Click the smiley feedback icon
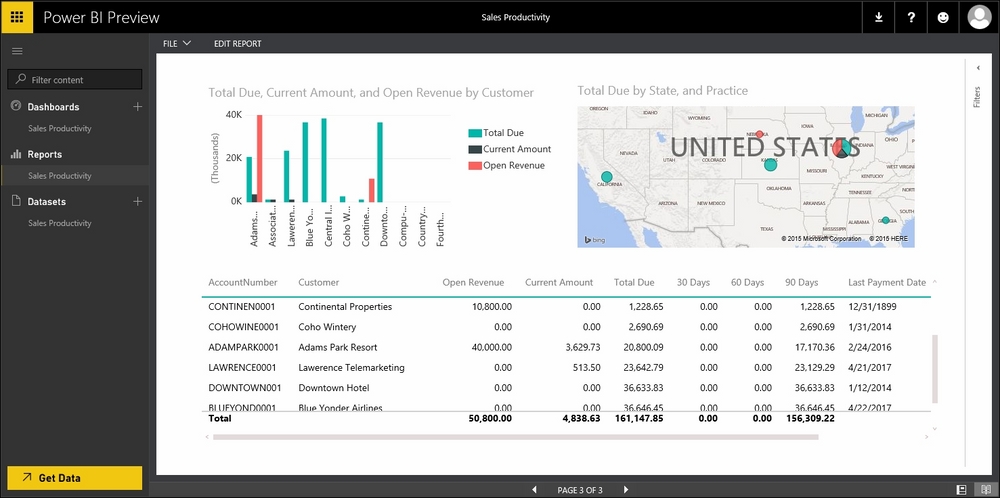This screenshot has width=1000, height=498. (944, 17)
